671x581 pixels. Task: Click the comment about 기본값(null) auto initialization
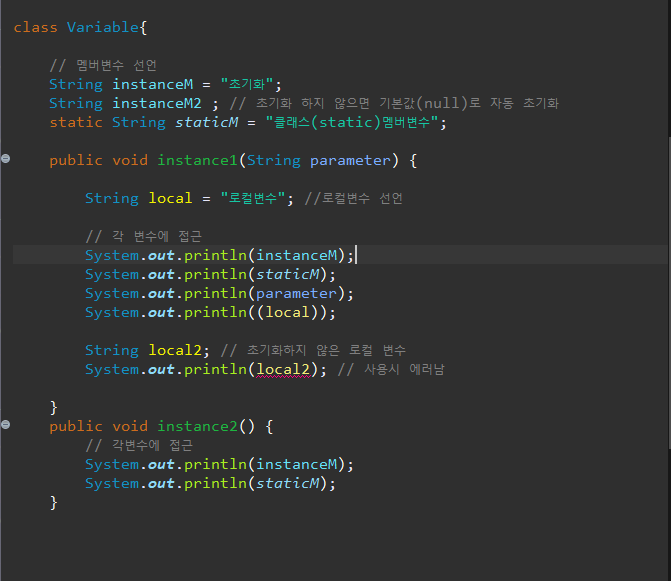(394, 103)
